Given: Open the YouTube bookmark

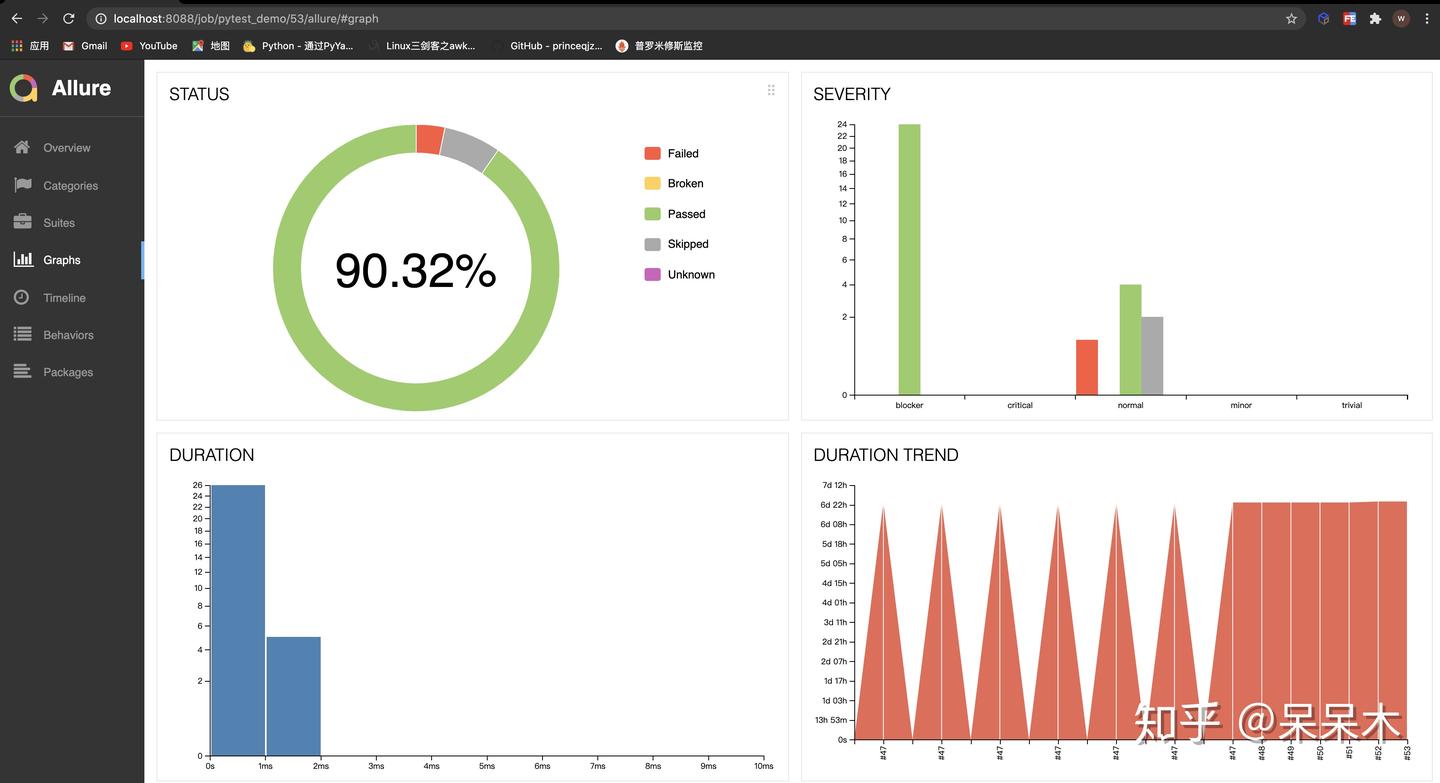Looking at the screenshot, I should tap(149, 45).
